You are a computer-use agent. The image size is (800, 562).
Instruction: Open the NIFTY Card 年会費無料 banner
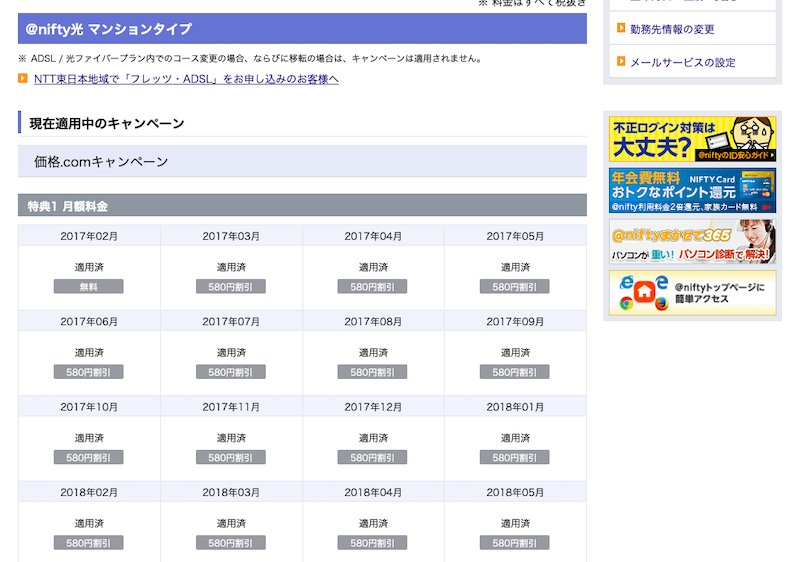coord(692,190)
